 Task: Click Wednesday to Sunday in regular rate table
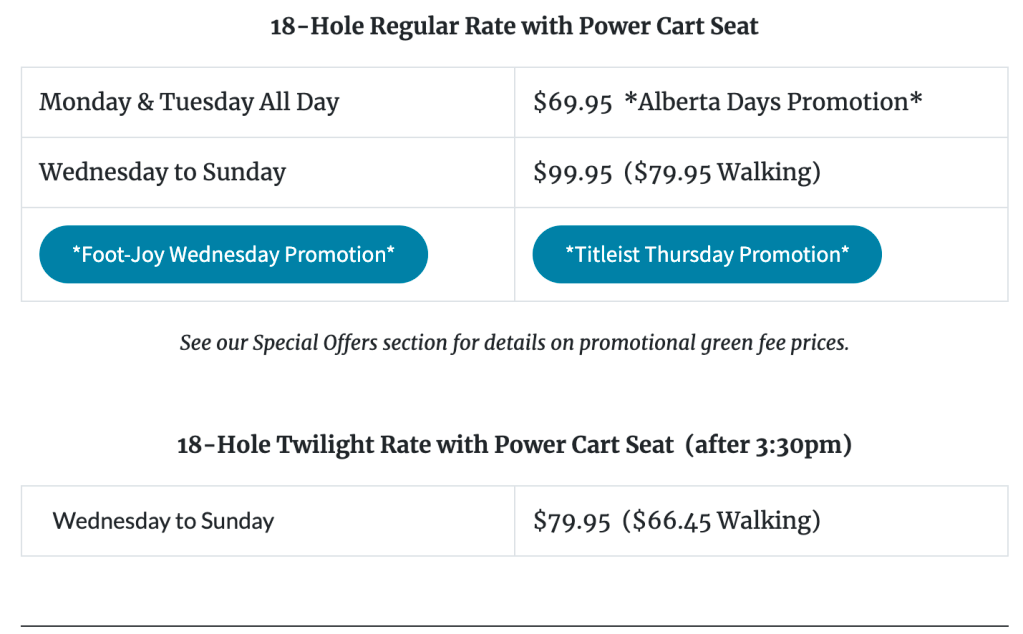point(162,172)
